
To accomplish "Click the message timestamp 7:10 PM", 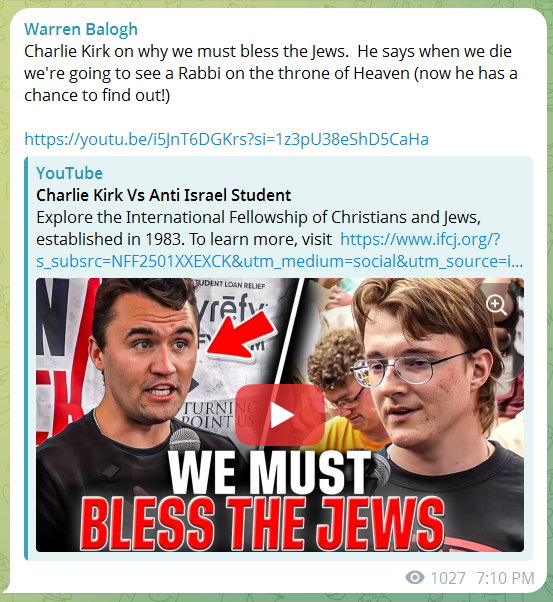I will click(x=505, y=578).
